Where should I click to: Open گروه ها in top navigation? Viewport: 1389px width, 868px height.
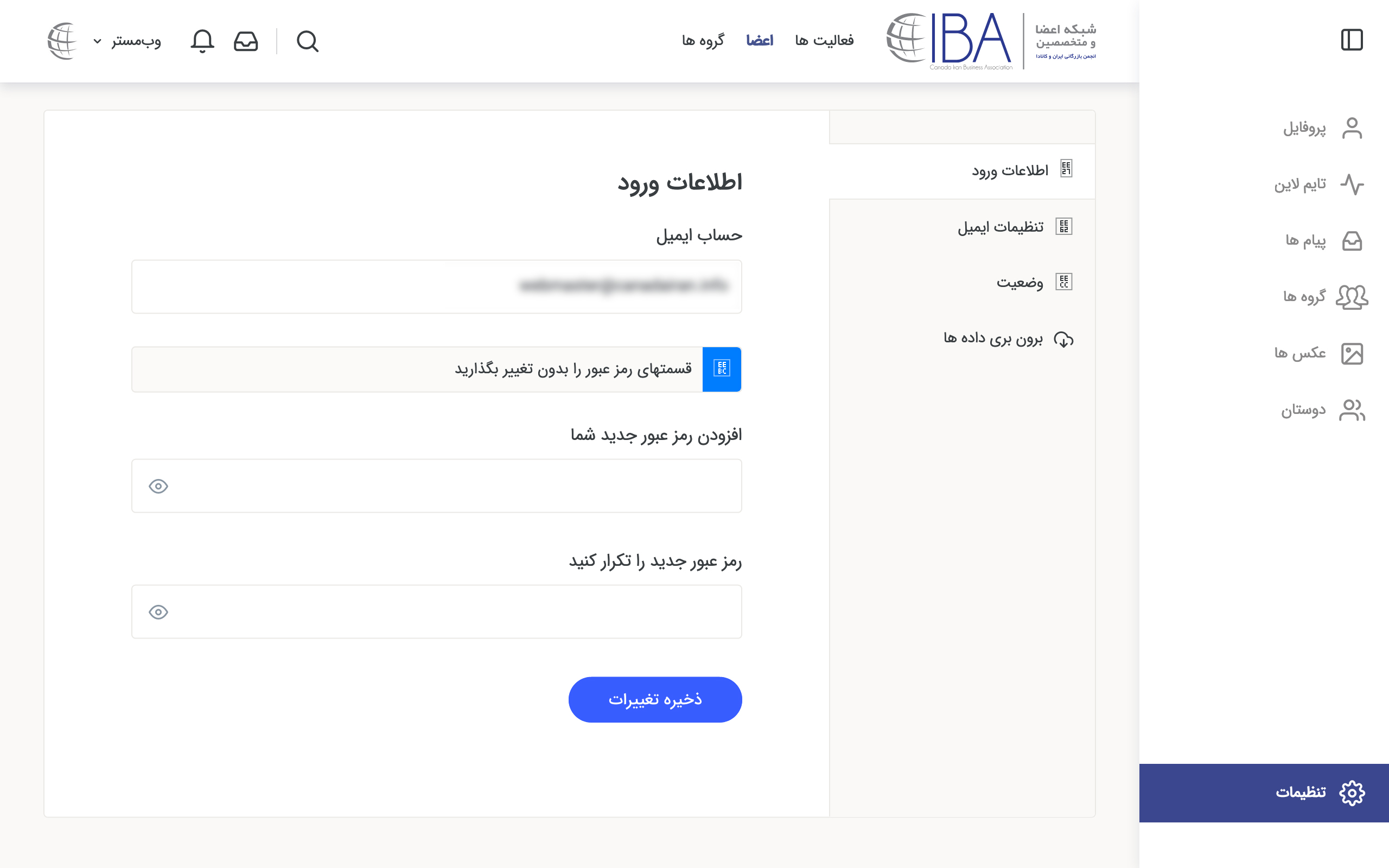[703, 41]
